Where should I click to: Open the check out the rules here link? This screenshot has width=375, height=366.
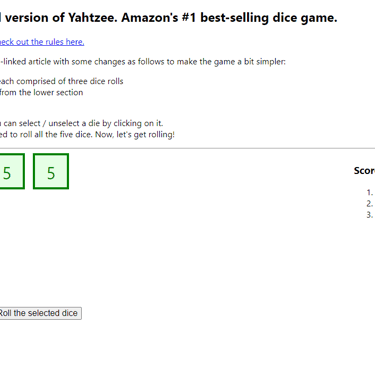[x=42, y=42]
